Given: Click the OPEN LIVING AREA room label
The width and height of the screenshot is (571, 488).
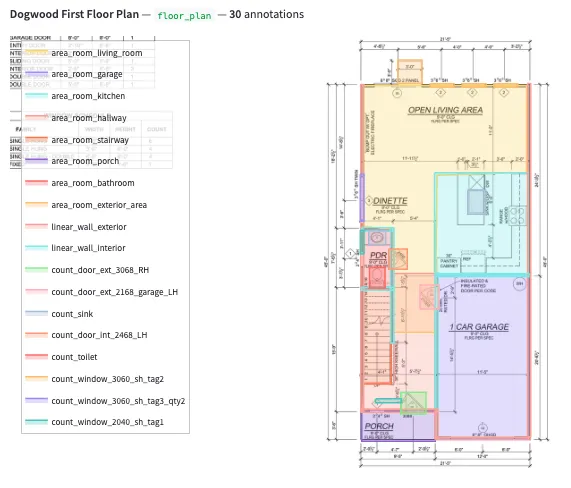Looking at the screenshot, I should tap(445, 110).
